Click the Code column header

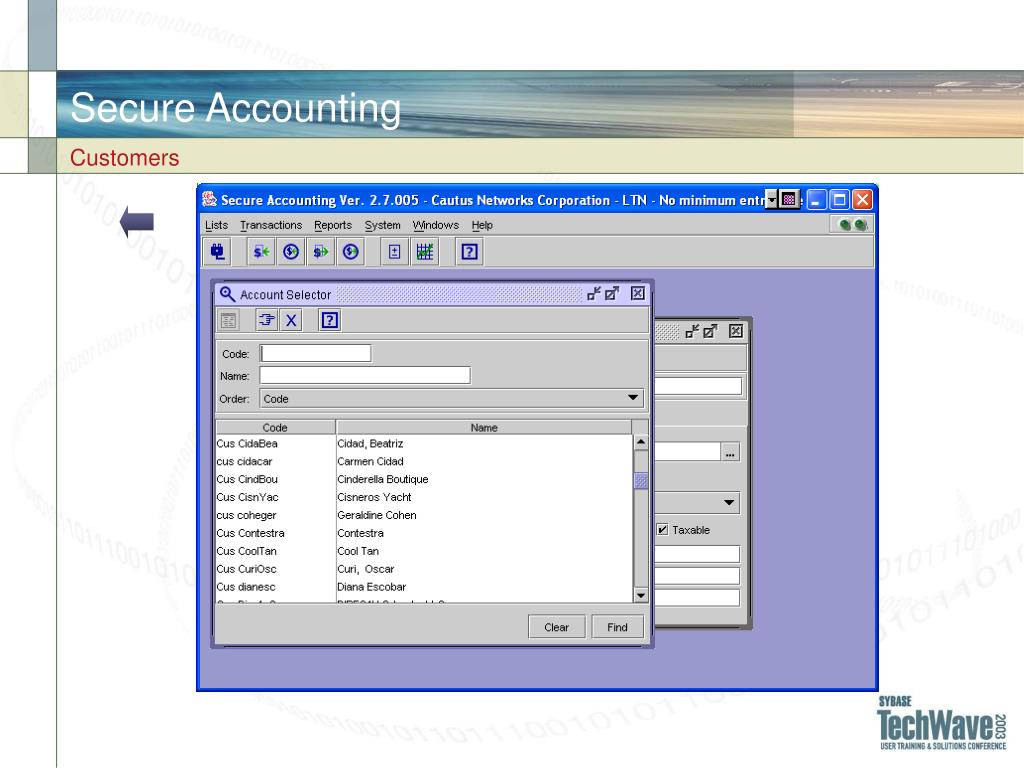[275, 428]
